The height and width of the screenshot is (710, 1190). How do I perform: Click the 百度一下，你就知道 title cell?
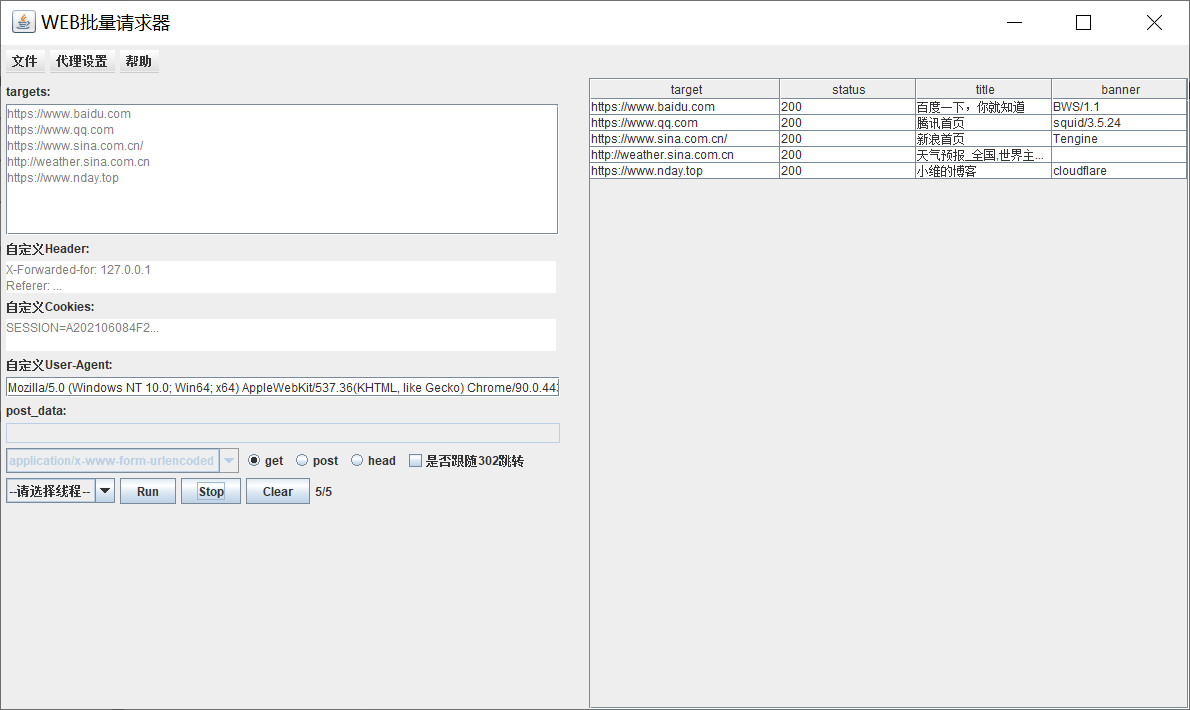(x=984, y=107)
